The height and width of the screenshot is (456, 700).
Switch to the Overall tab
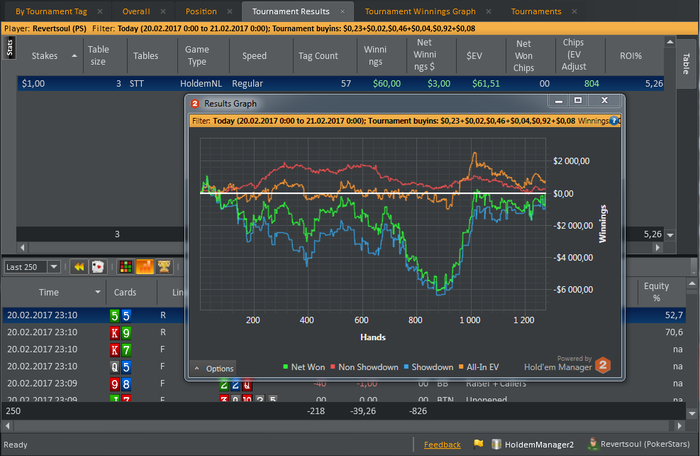[x=136, y=12]
